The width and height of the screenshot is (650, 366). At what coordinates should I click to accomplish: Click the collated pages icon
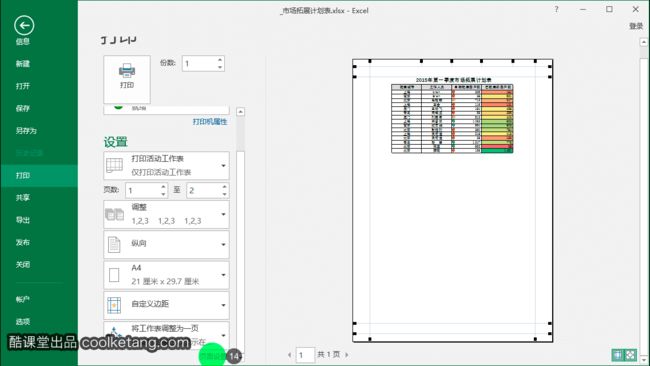tap(114, 215)
